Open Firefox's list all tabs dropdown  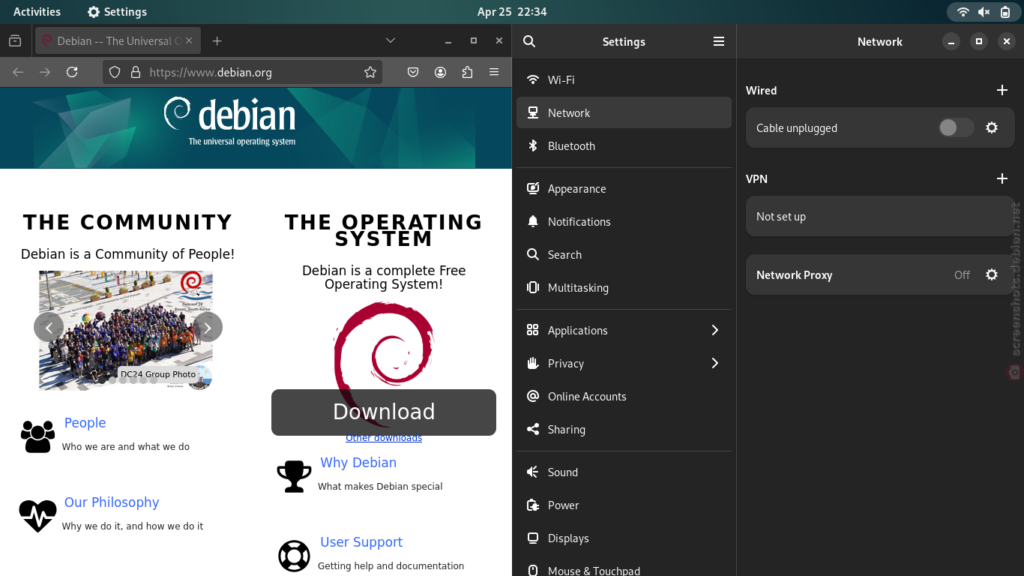390,38
